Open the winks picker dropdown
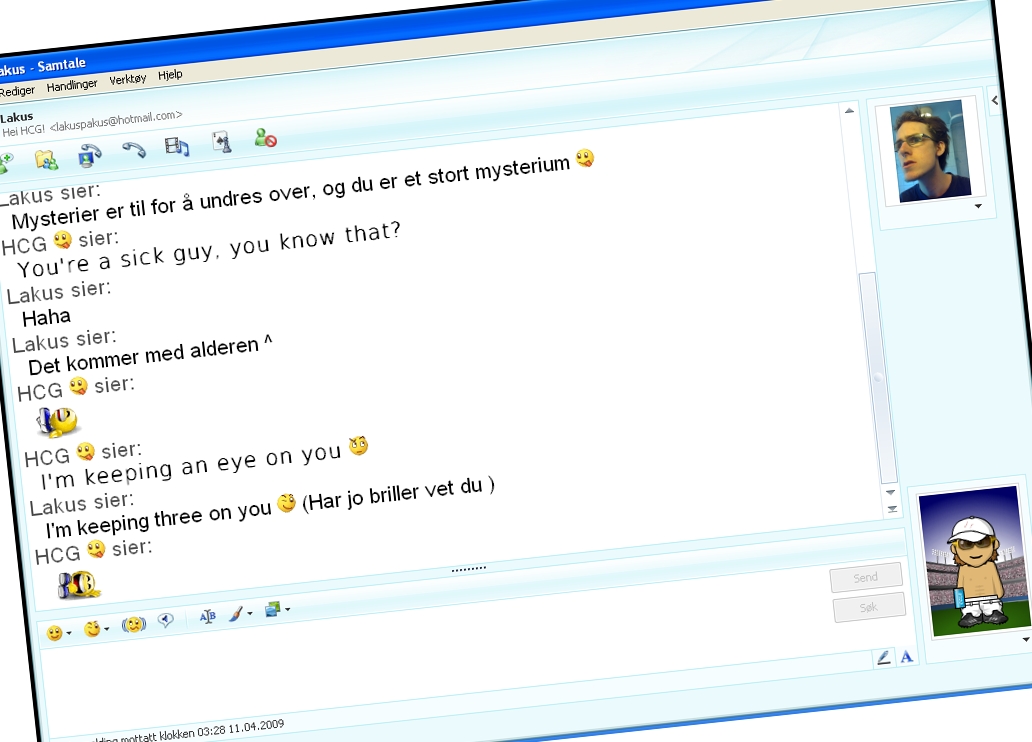 click(x=96, y=629)
